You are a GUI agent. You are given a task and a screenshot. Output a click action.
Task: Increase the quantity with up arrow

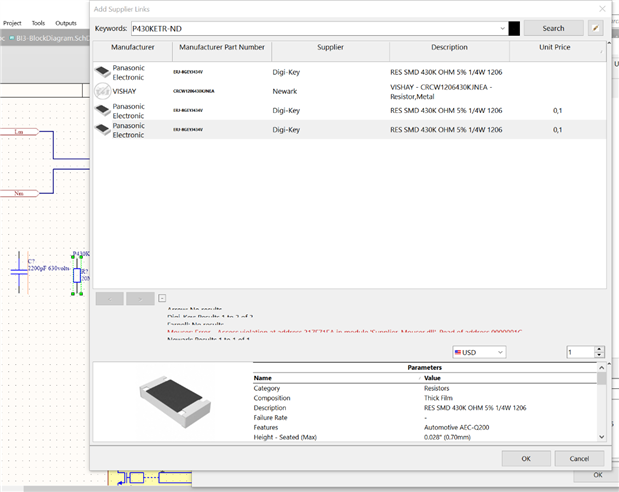click(x=599, y=349)
